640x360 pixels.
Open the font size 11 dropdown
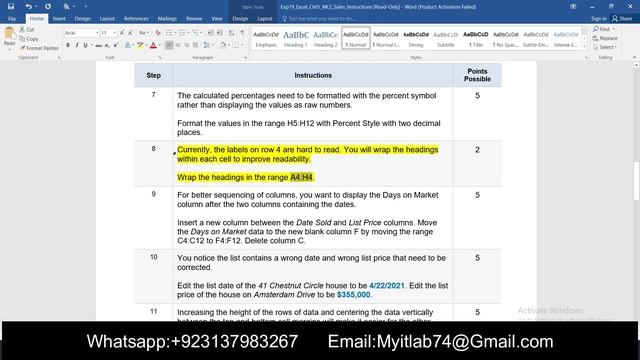(x=114, y=33)
